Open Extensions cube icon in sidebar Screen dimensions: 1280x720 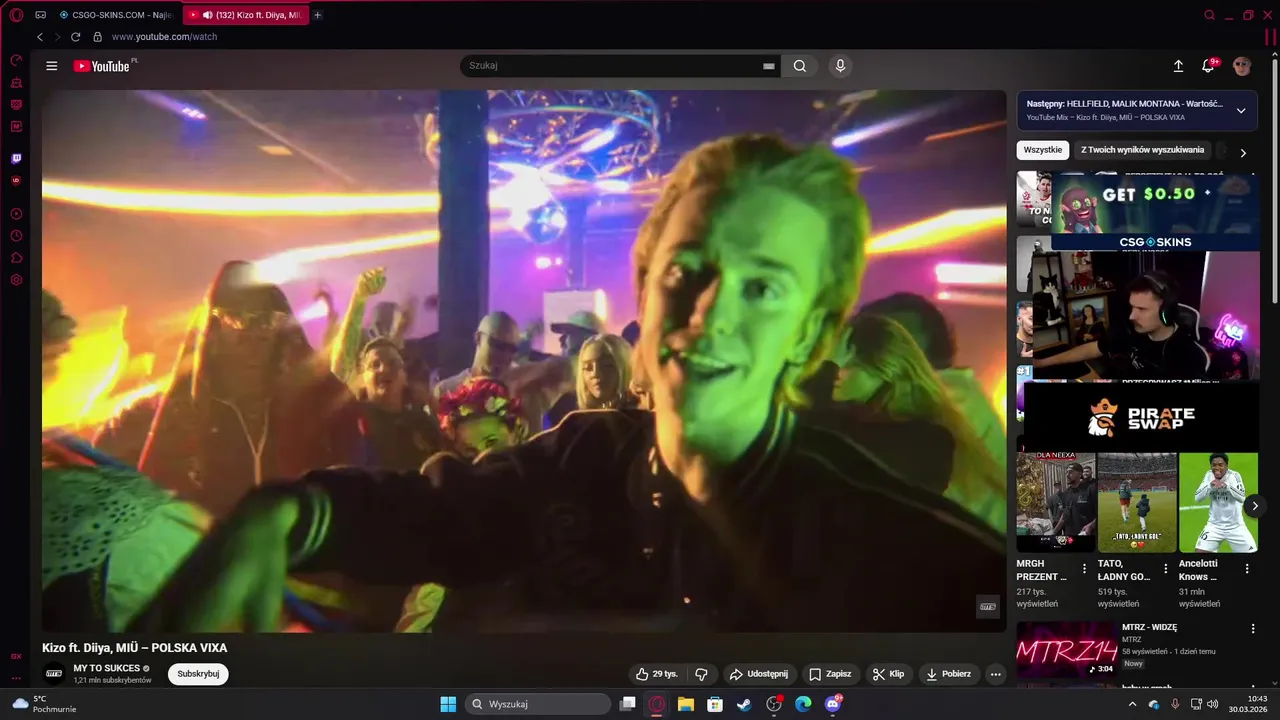point(16,258)
